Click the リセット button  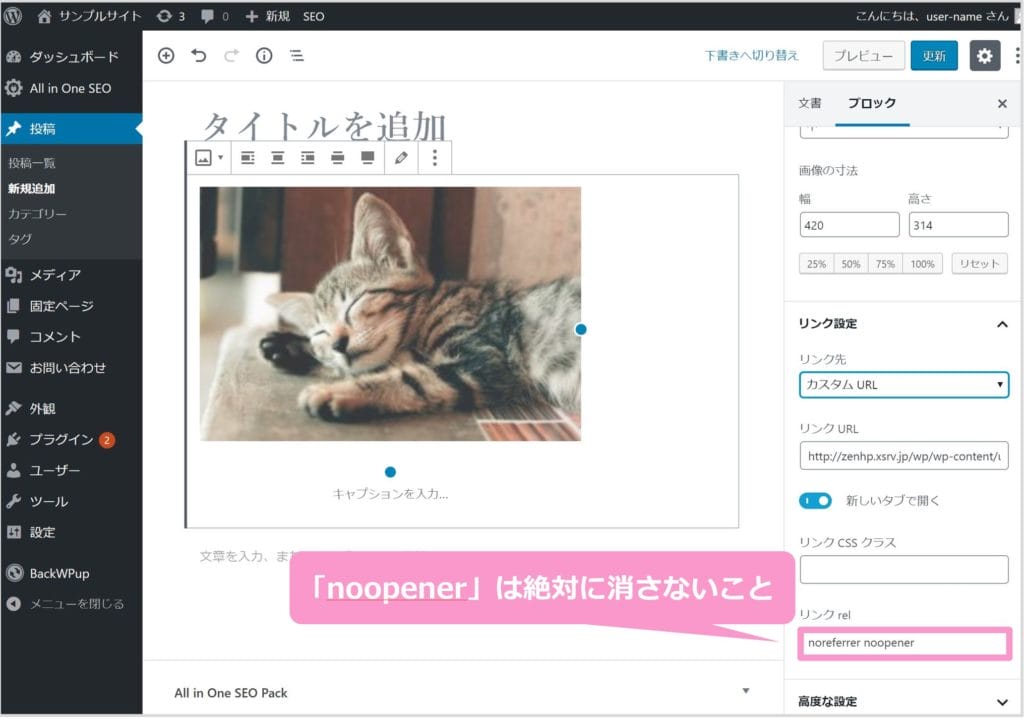(x=980, y=264)
